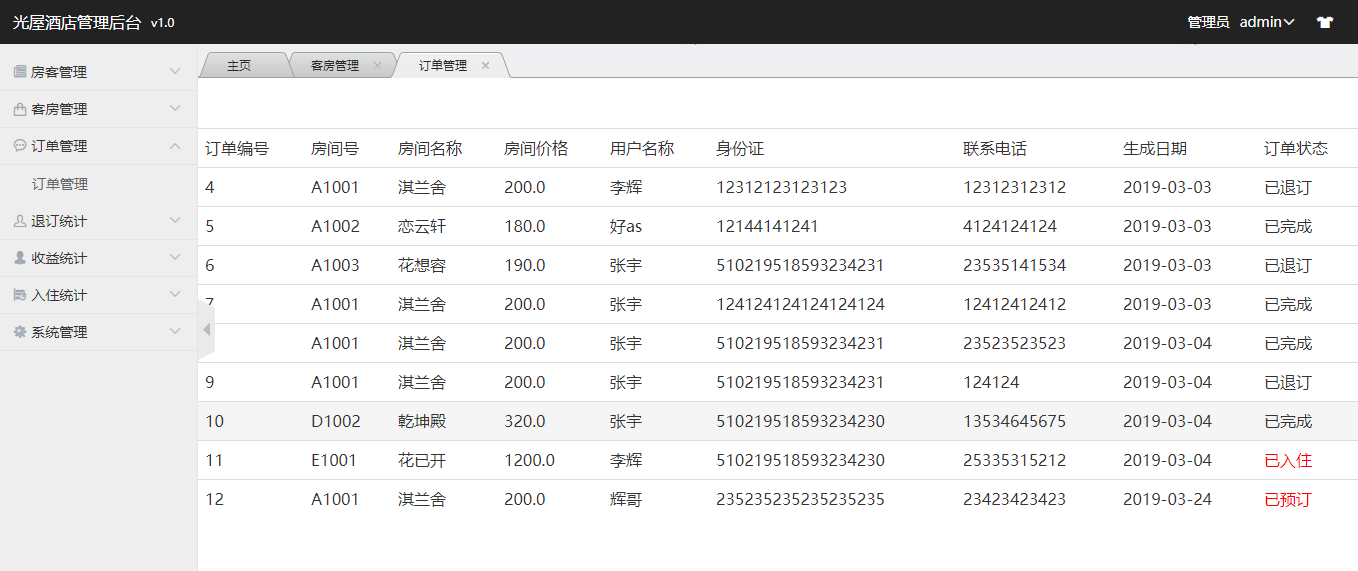Click room name 花想容
The image size is (1358, 571).
tap(422, 266)
